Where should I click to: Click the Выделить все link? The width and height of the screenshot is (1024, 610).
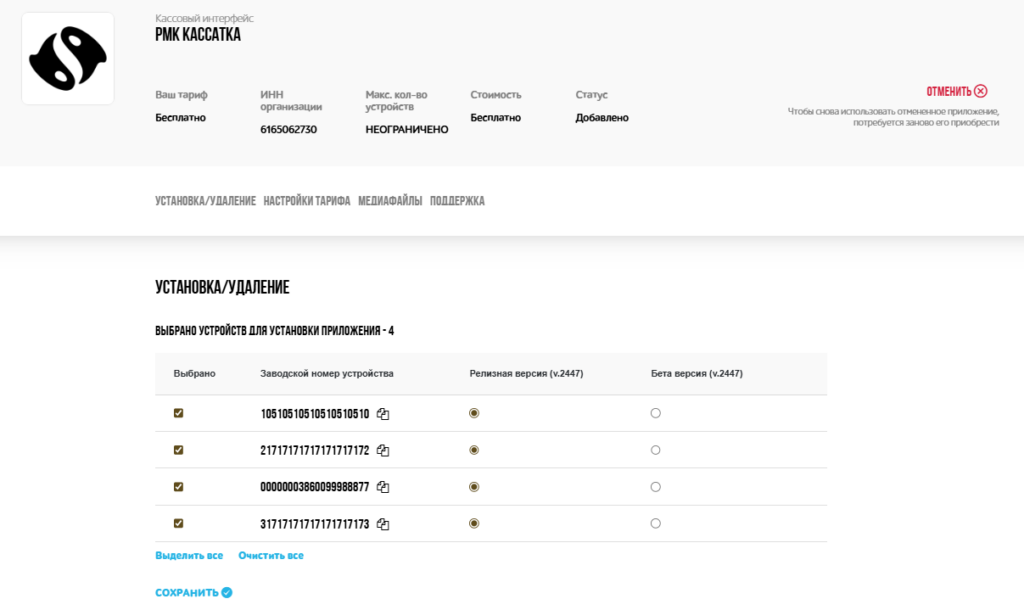tap(189, 556)
